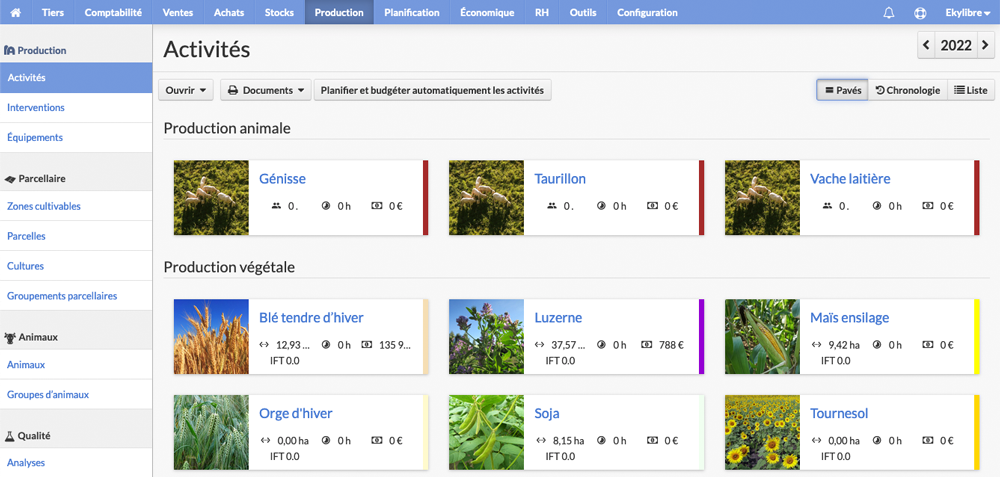Click the time icon on Maïs ensilage tile
This screenshot has height=477, width=1000.
coord(877,345)
